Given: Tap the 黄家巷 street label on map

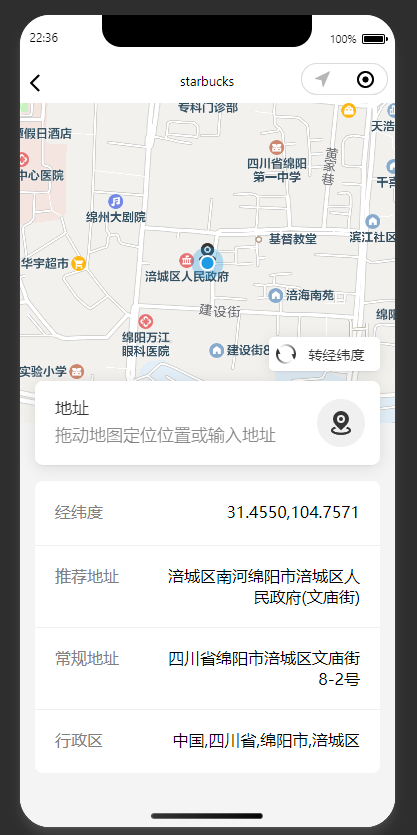Looking at the screenshot, I should coord(329,166).
